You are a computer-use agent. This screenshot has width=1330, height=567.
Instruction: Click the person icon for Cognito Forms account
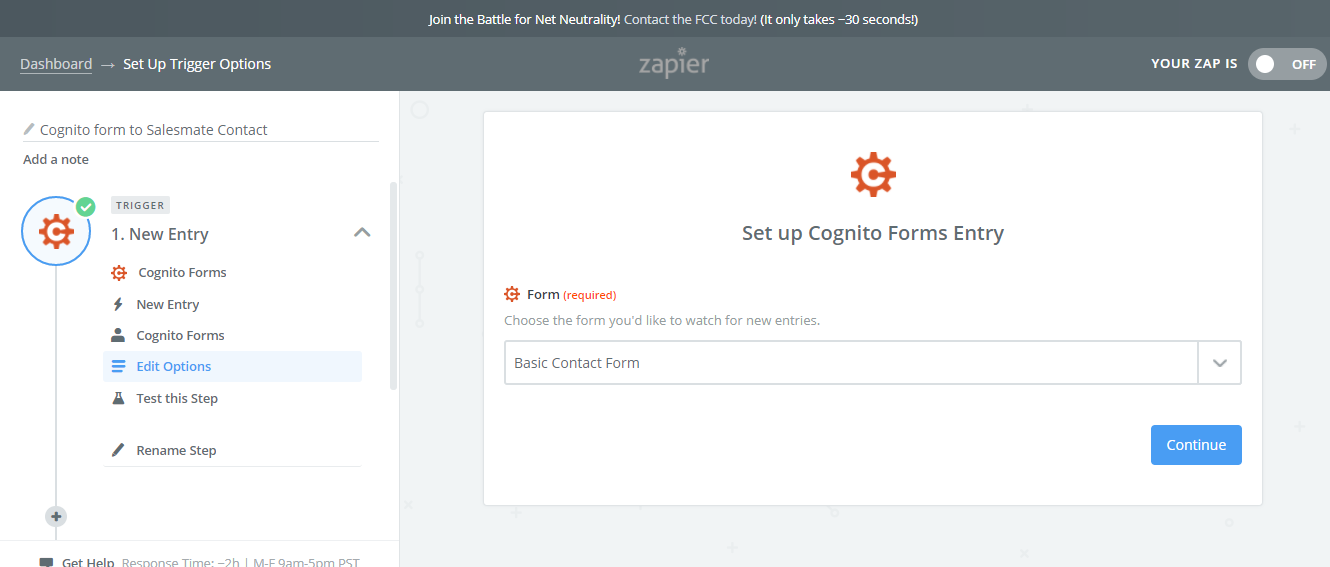coord(118,335)
